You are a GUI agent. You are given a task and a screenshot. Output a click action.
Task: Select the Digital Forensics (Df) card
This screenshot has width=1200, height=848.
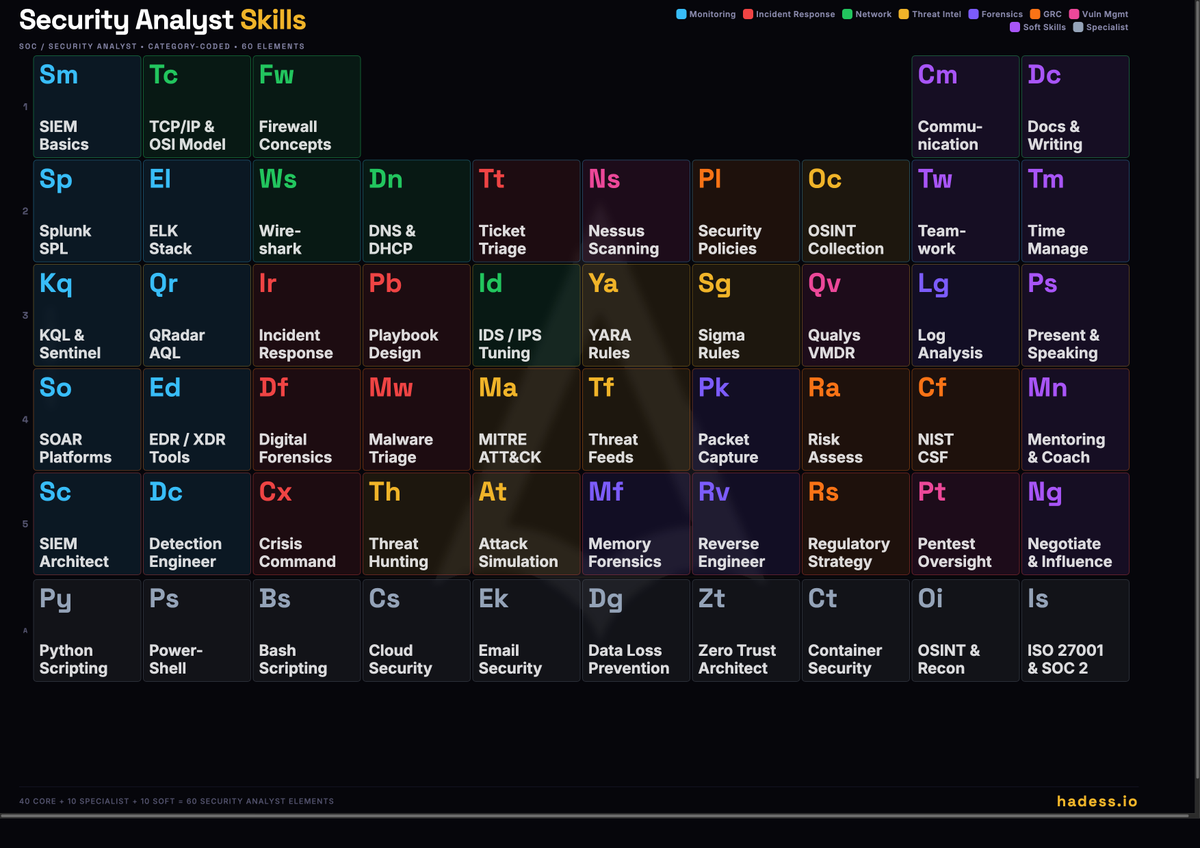coord(307,419)
